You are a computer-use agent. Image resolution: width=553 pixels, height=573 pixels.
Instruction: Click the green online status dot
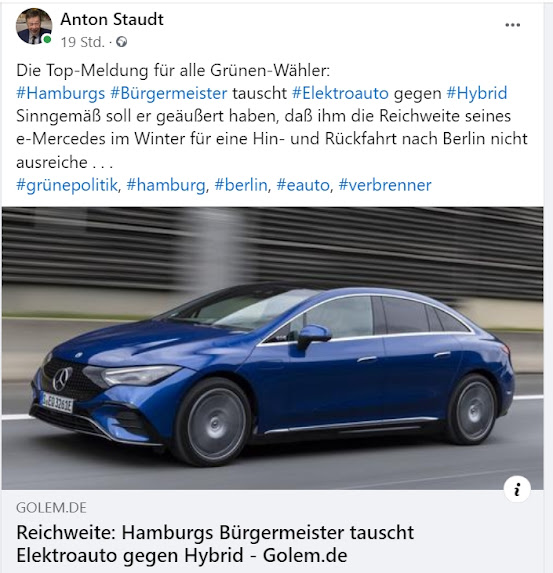pyautogui.click(x=47, y=39)
